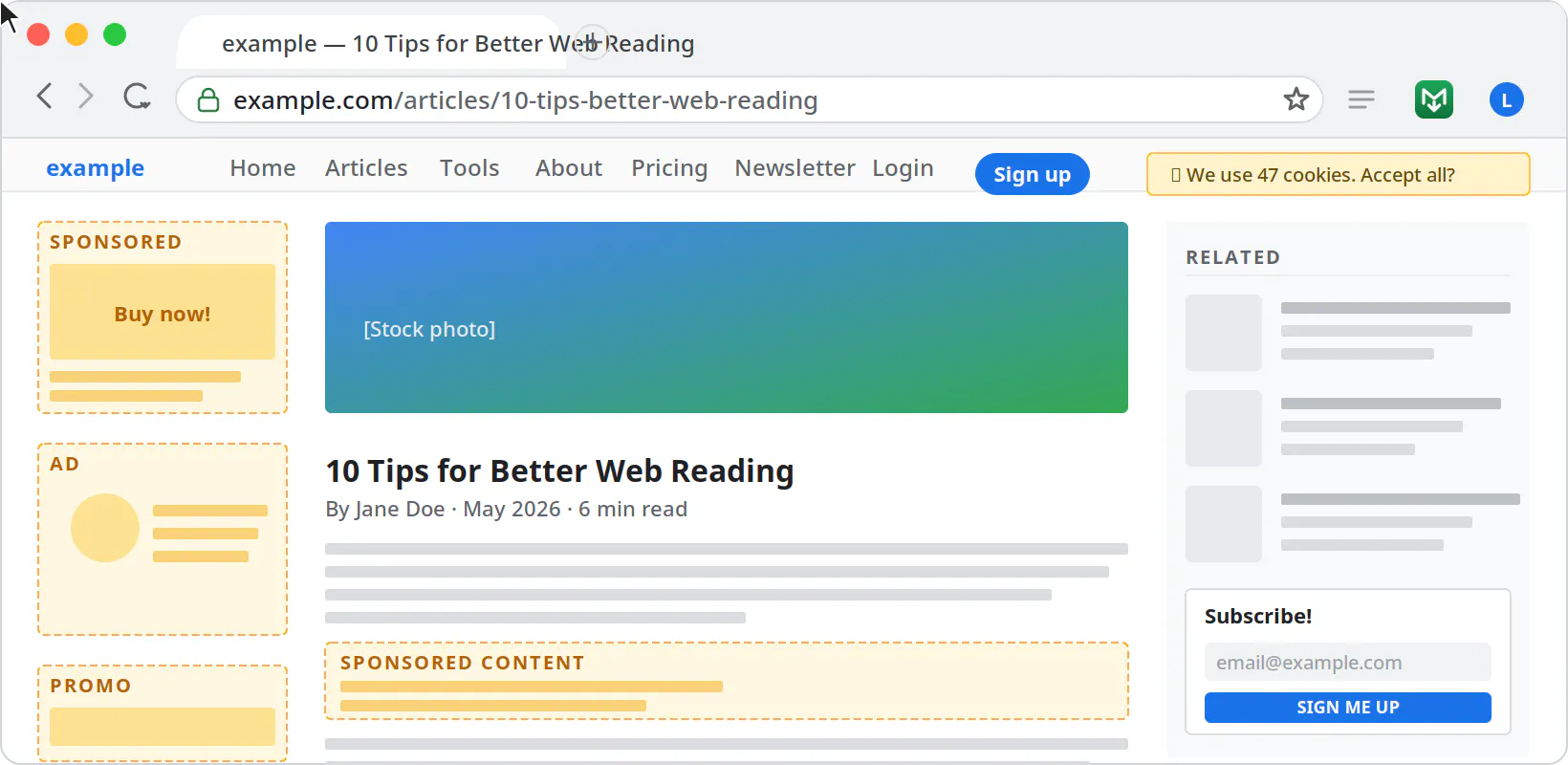Click the browser back arrow
The width and height of the screenshot is (1568, 765).
[x=44, y=96]
